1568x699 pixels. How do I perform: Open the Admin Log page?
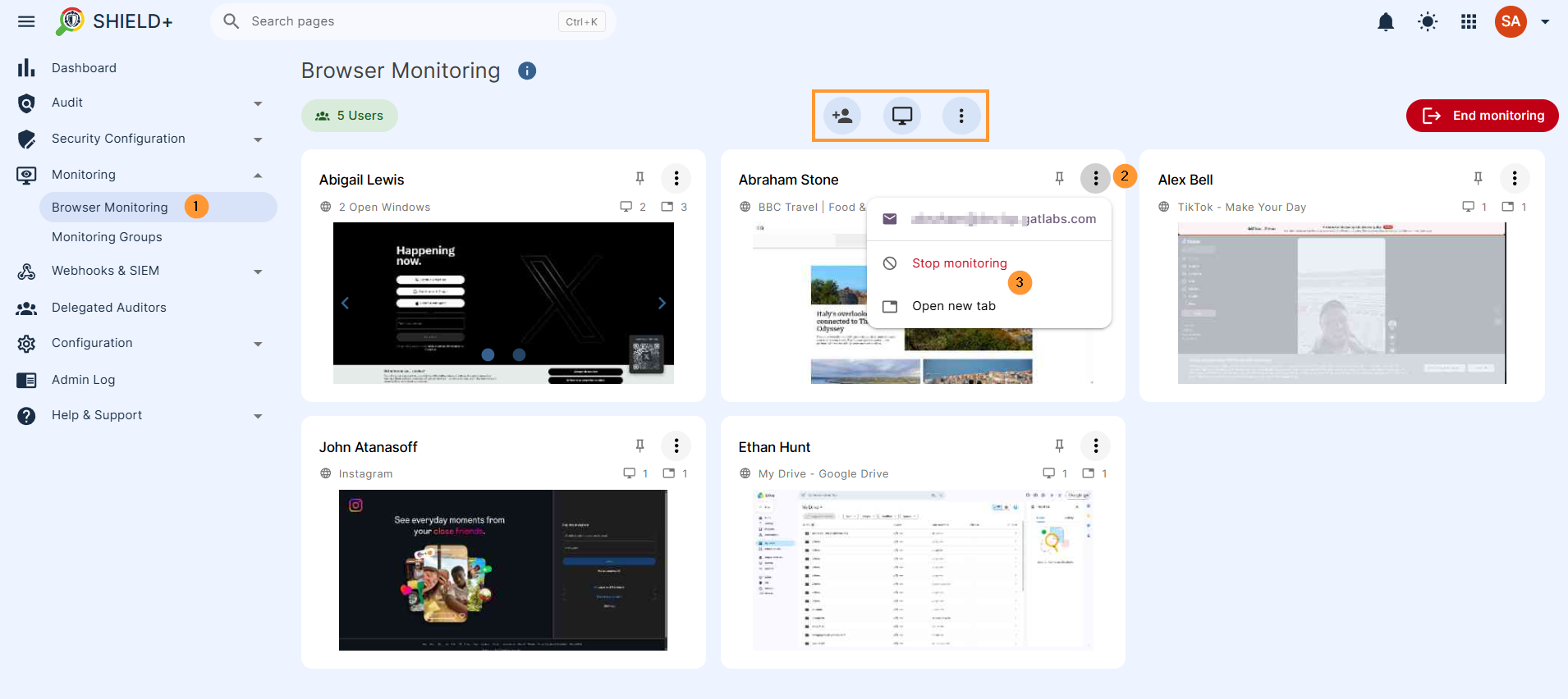[x=83, y=380]
